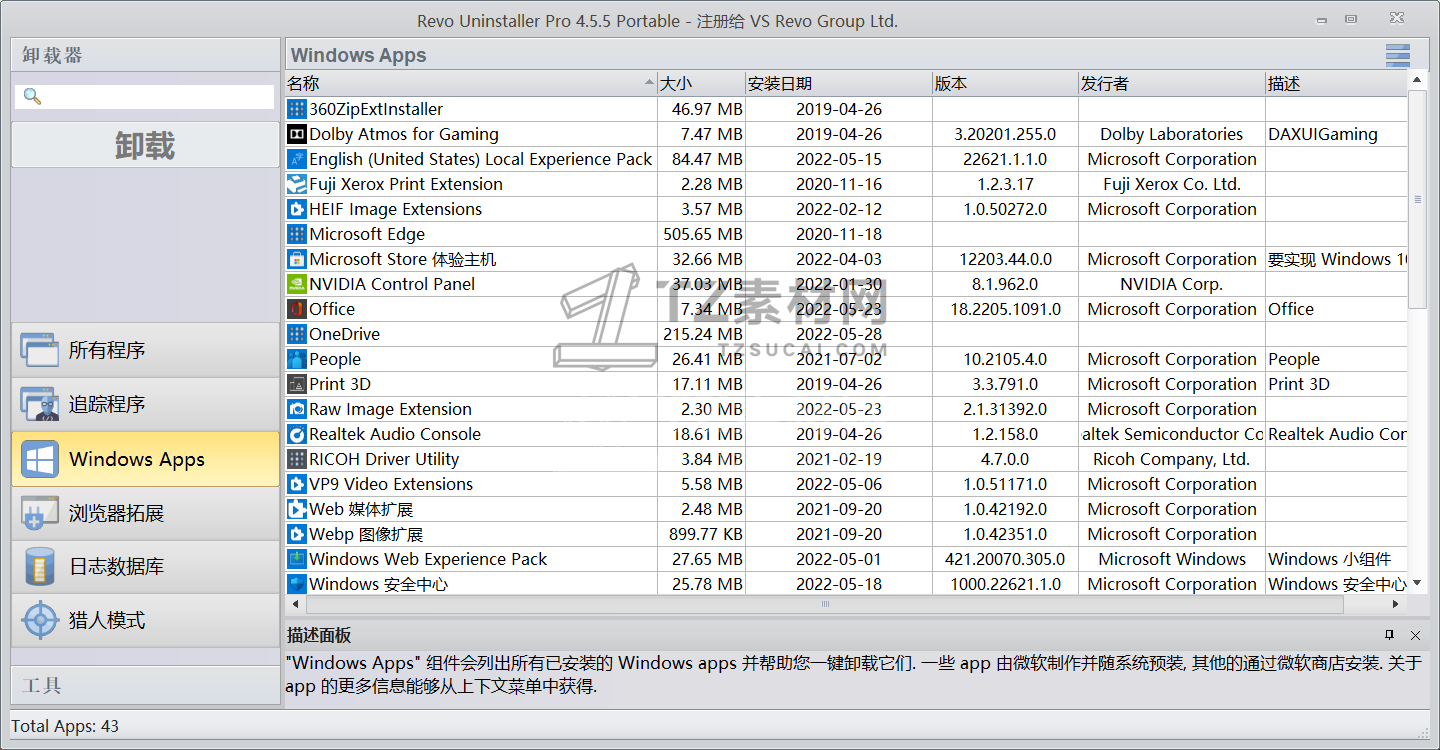The image size is (1440, 750).
Task: Click the Realtek Audio Console icon
Action: point(296,434)
